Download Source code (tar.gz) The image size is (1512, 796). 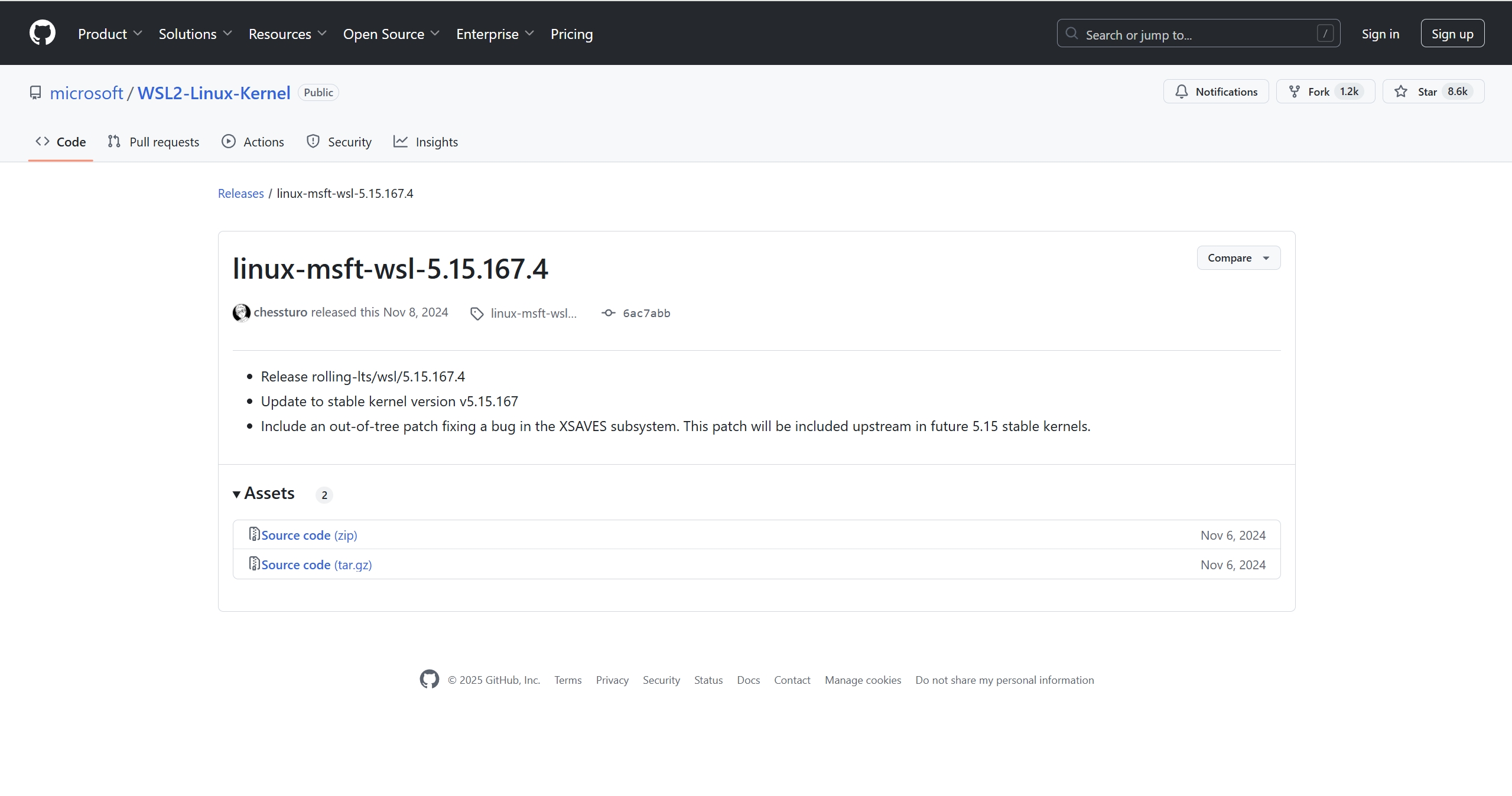317,565
